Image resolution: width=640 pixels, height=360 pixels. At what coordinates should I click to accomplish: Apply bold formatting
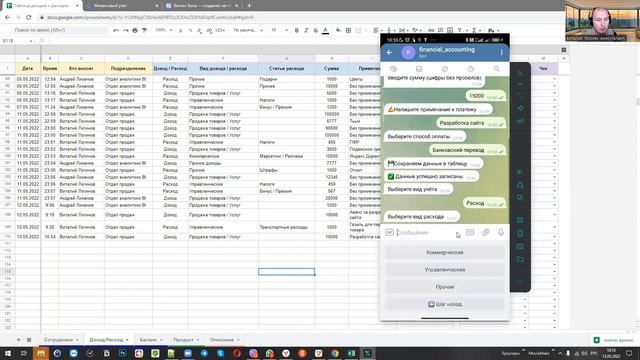pyautogui.click(x=297, y=30)
